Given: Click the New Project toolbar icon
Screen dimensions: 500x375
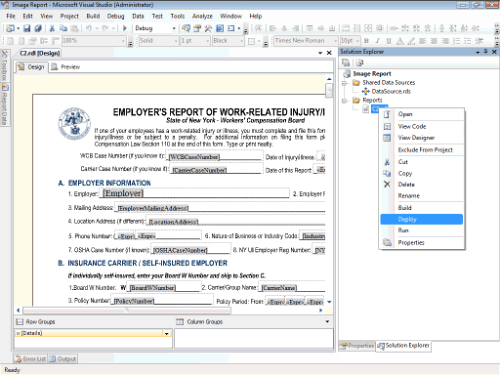Looking at the screenshot, I should pos(10,28).
